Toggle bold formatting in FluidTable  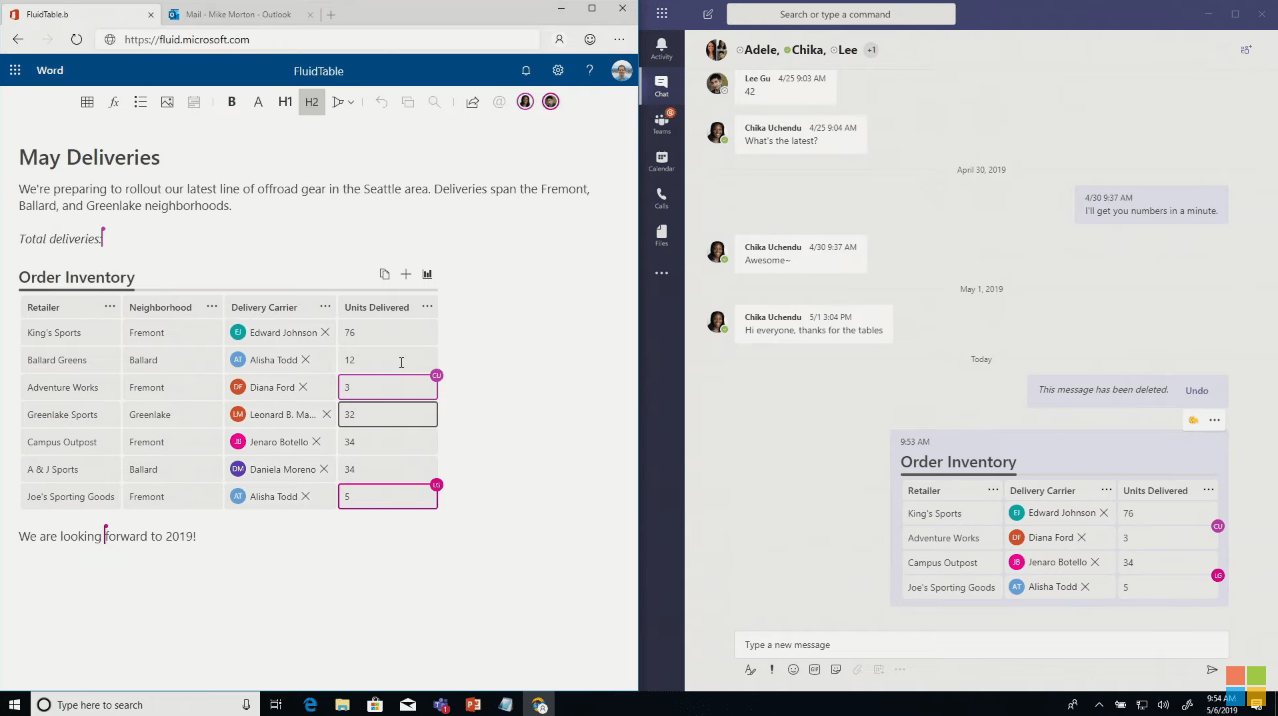(231, 101)
